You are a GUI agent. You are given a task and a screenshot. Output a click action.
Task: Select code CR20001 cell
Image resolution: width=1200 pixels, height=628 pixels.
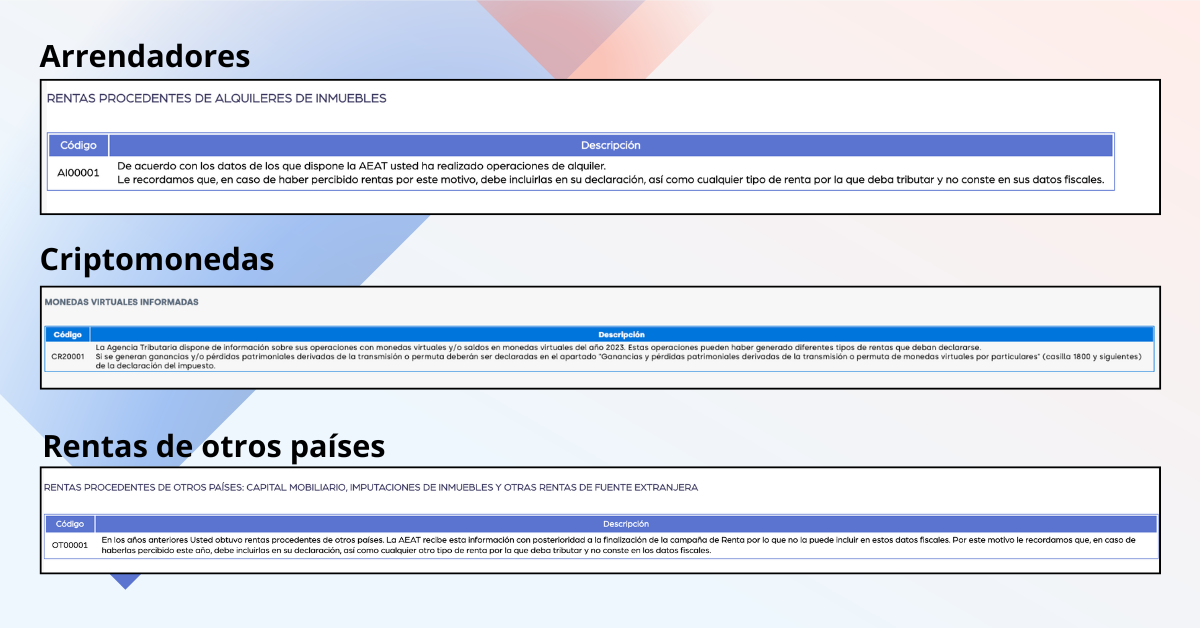point(67,355)
